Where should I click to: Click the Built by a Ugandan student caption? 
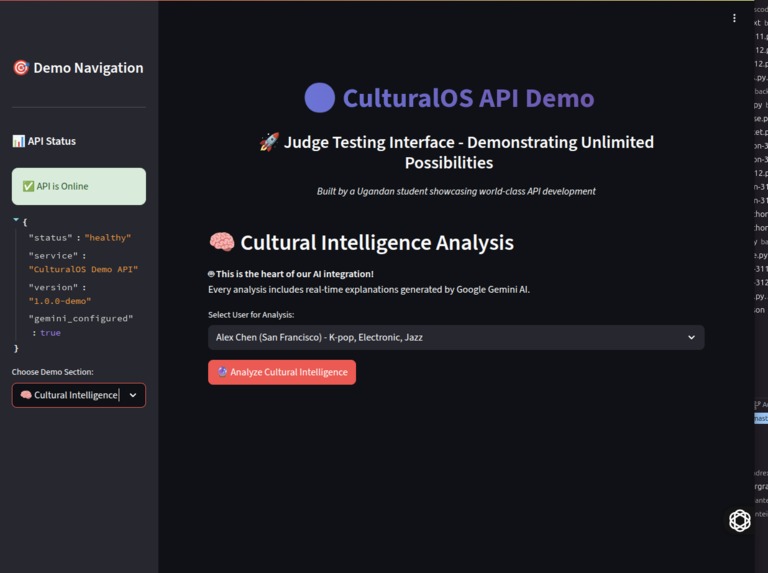(x=456, y=191)
